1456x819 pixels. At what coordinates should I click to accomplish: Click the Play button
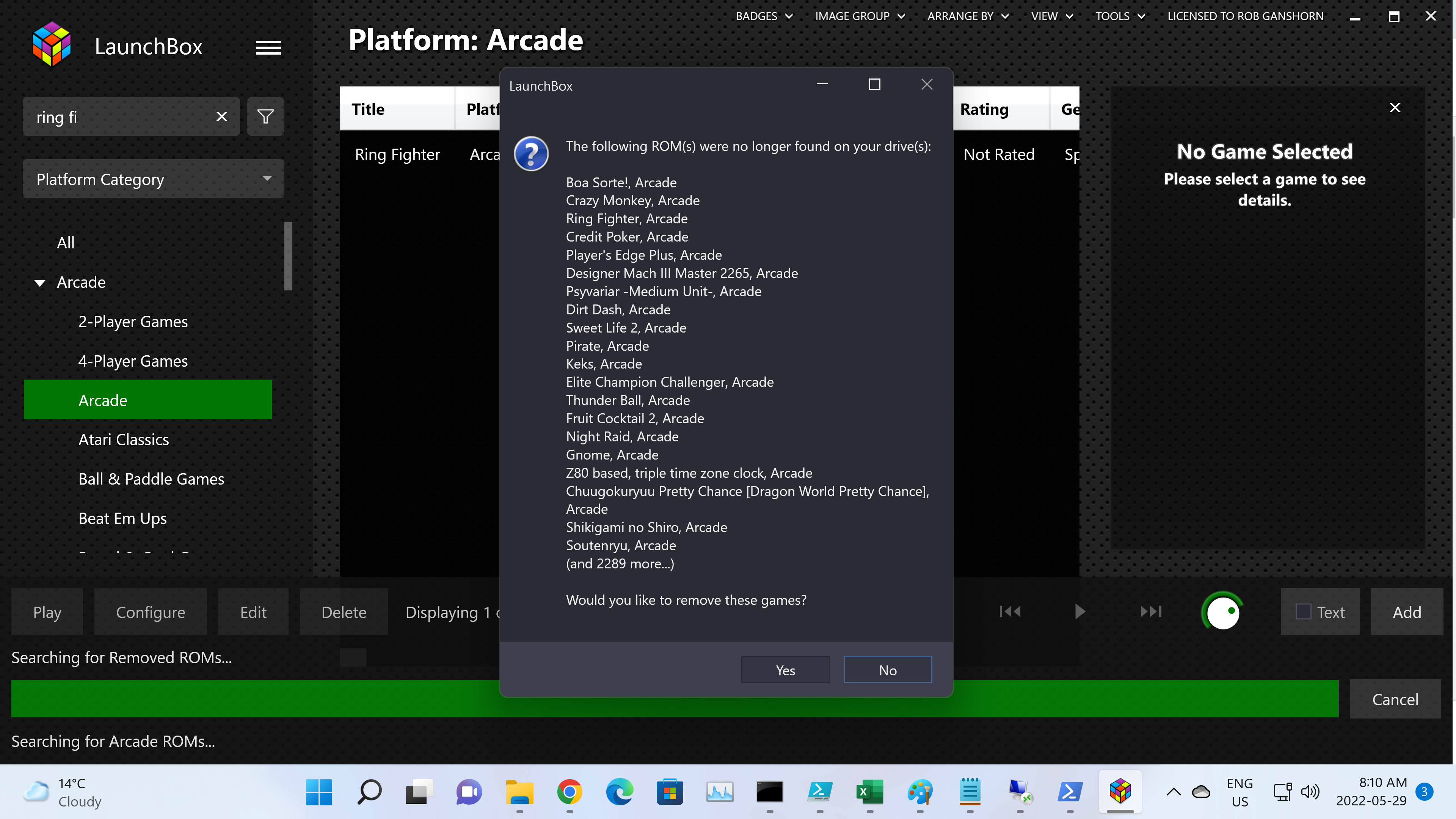coord(47,612)
